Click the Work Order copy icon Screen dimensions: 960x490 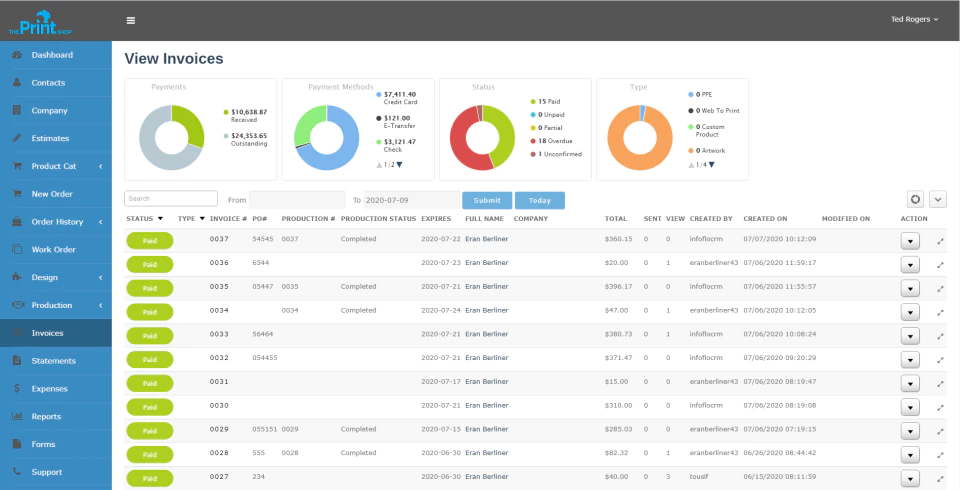17,249
